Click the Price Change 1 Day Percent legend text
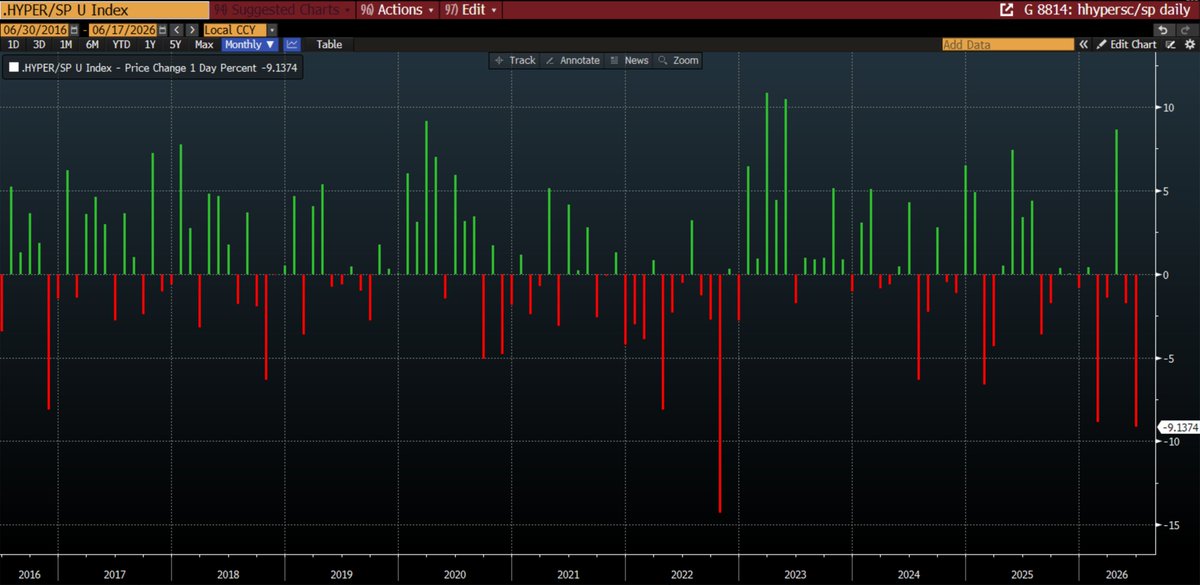1200x585 pixels. pyautogui.click(x=189, y=68)
